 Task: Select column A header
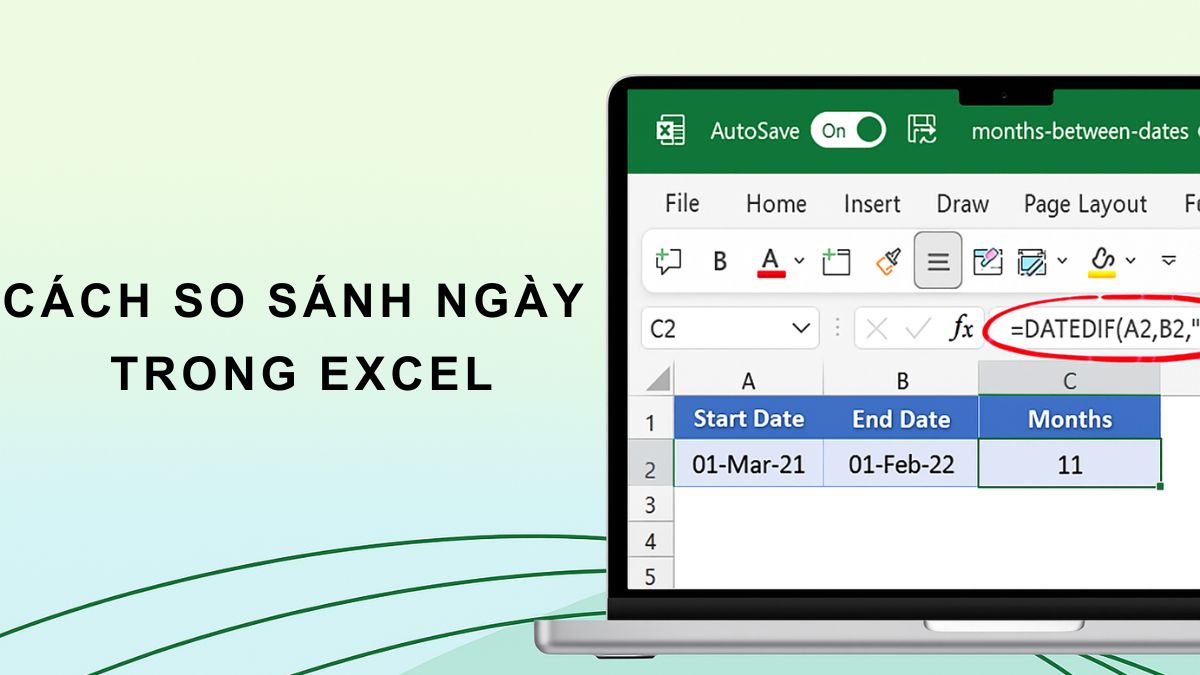[748, 380]
